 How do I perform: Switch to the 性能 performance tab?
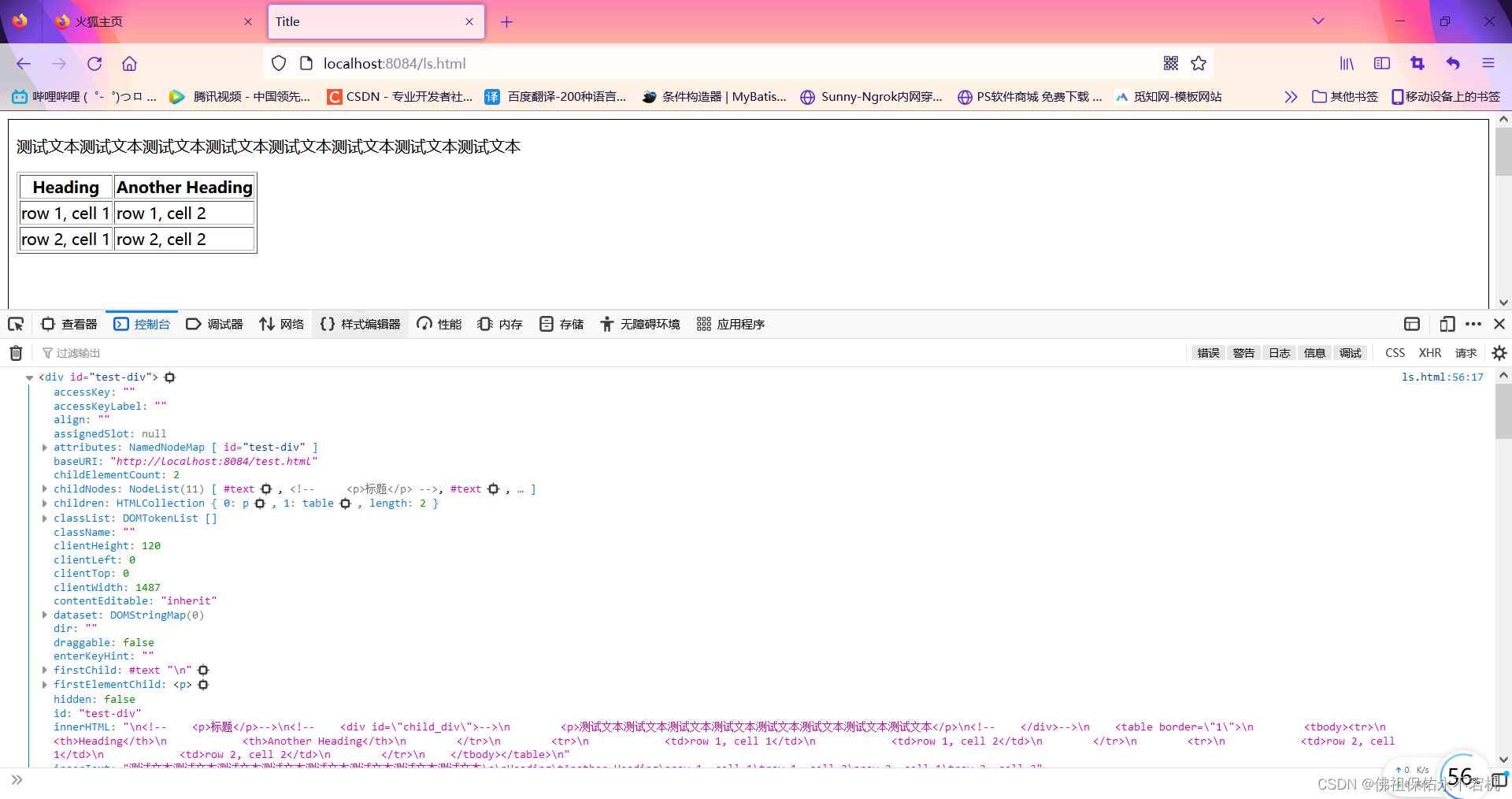click(x=439, y=324)
